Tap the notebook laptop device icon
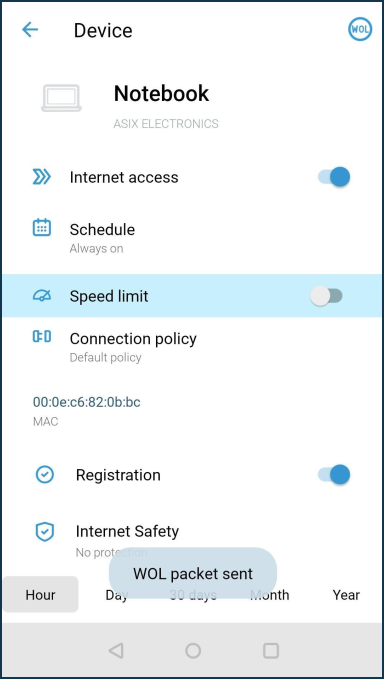 click(61, 98)
